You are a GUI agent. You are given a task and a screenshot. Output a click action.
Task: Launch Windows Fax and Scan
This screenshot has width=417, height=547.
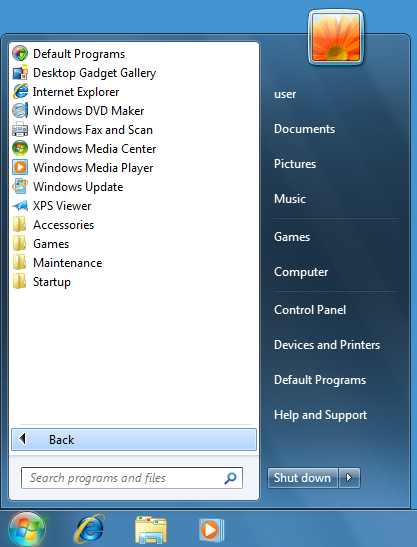(93, 130)
